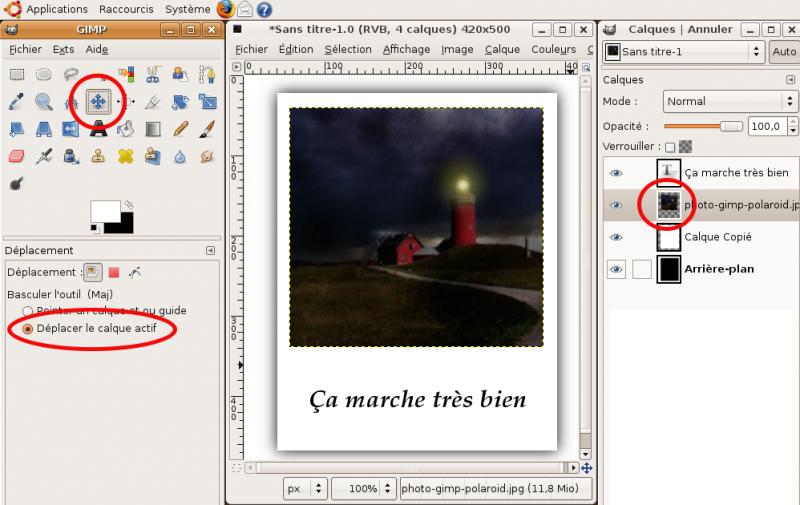Screen dimensions: 800x505
Task: Select the Zoom magnifier tool
Action: (44, 102)
